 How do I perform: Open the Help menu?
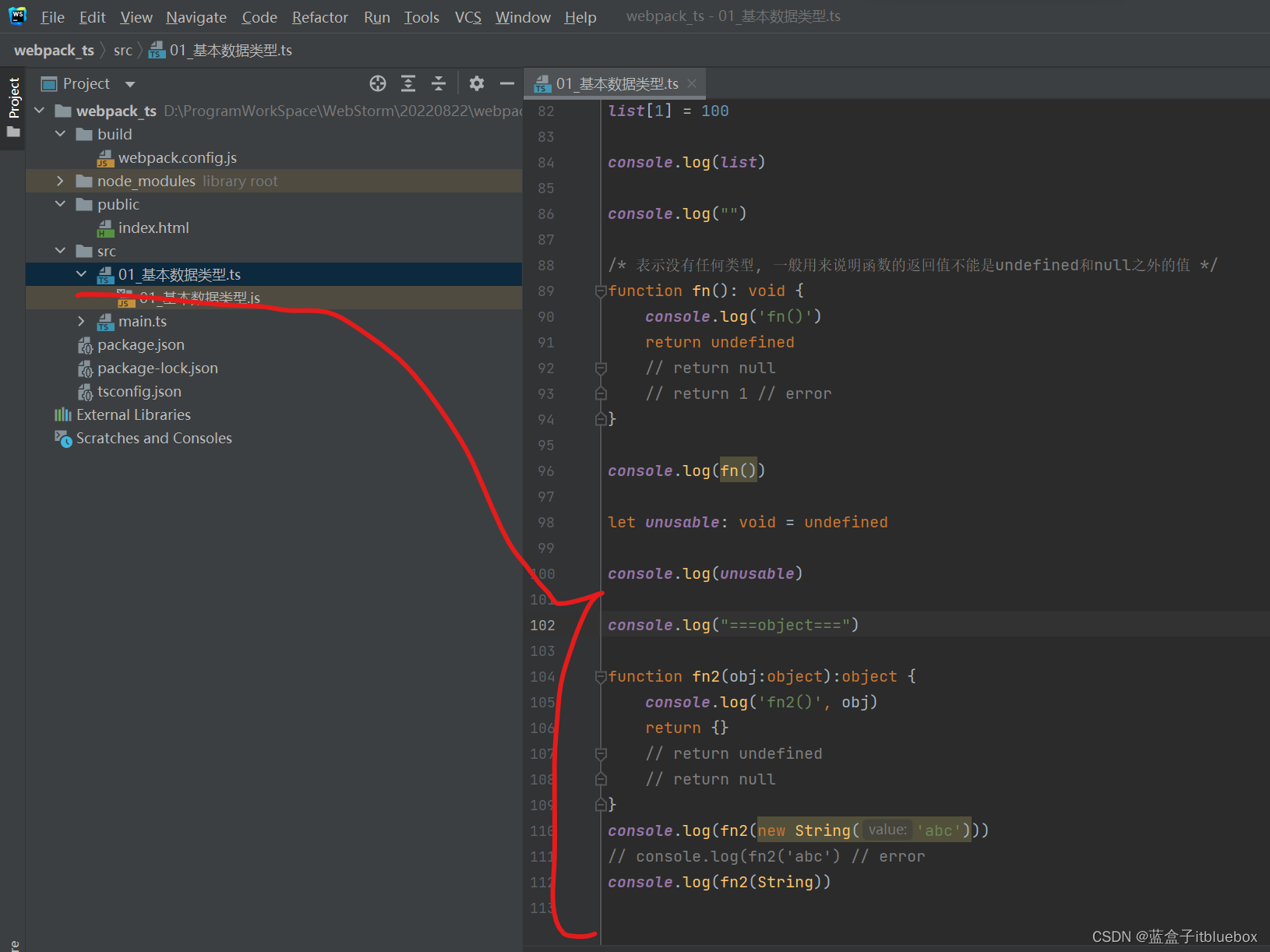click(x=580, y=17)
